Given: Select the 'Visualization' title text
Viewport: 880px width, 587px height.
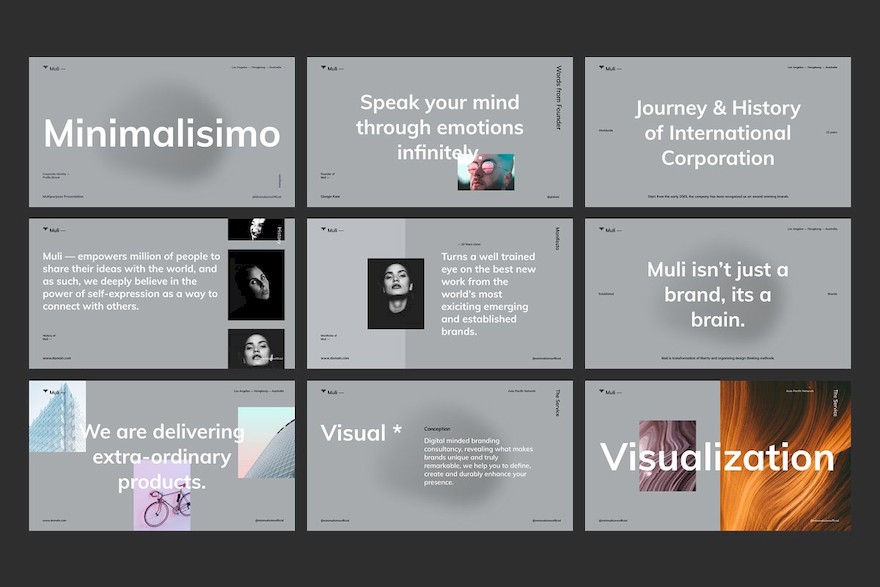Looking at the screenshot, I should click(717, 458).
